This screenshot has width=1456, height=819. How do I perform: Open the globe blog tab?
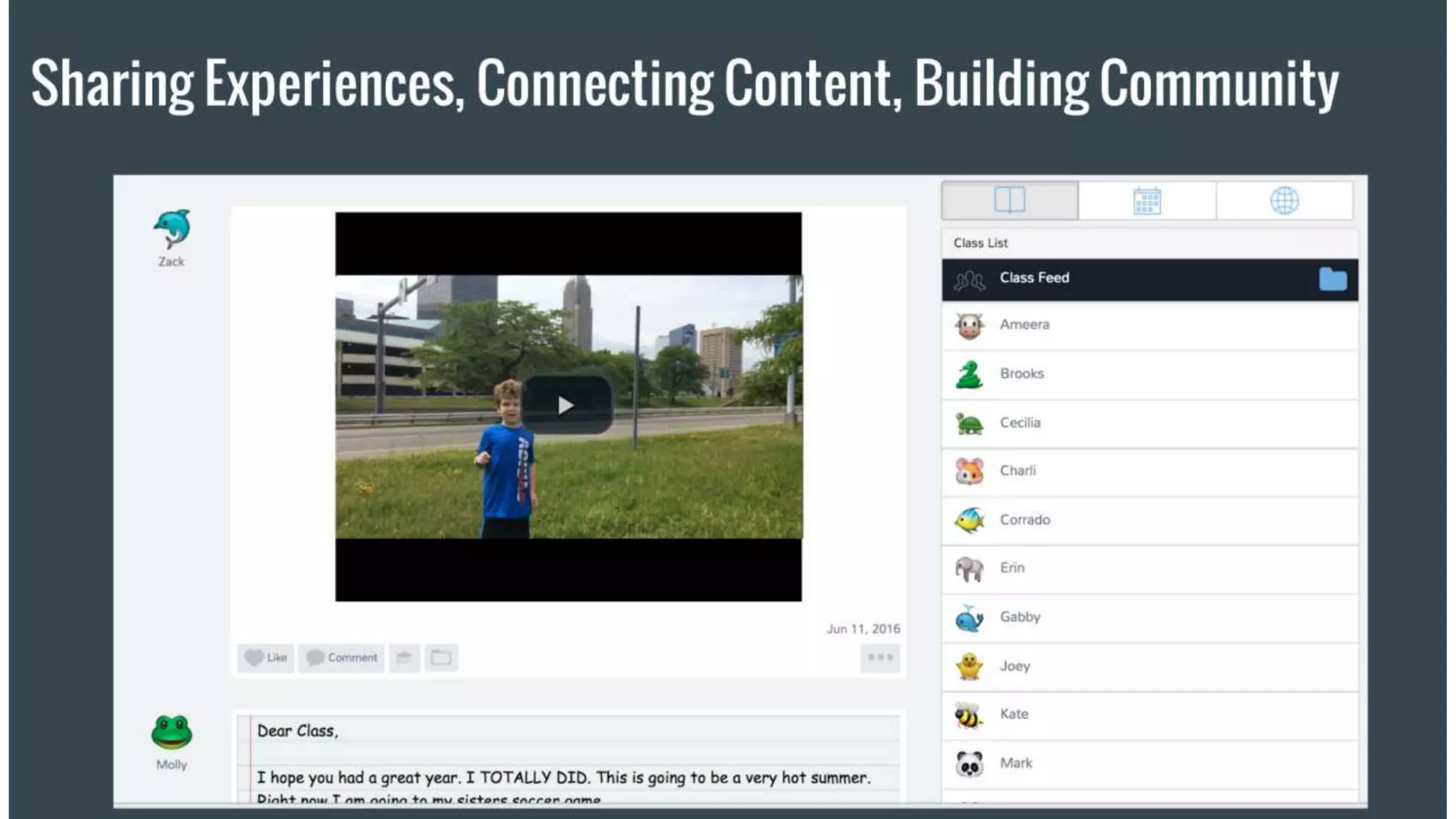pyautogui.click(x=1284, y=200)
